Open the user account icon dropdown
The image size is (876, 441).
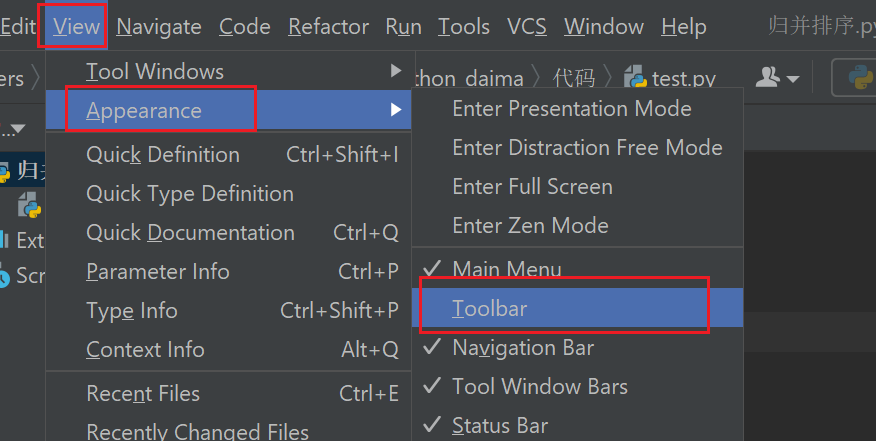[768, 77]
